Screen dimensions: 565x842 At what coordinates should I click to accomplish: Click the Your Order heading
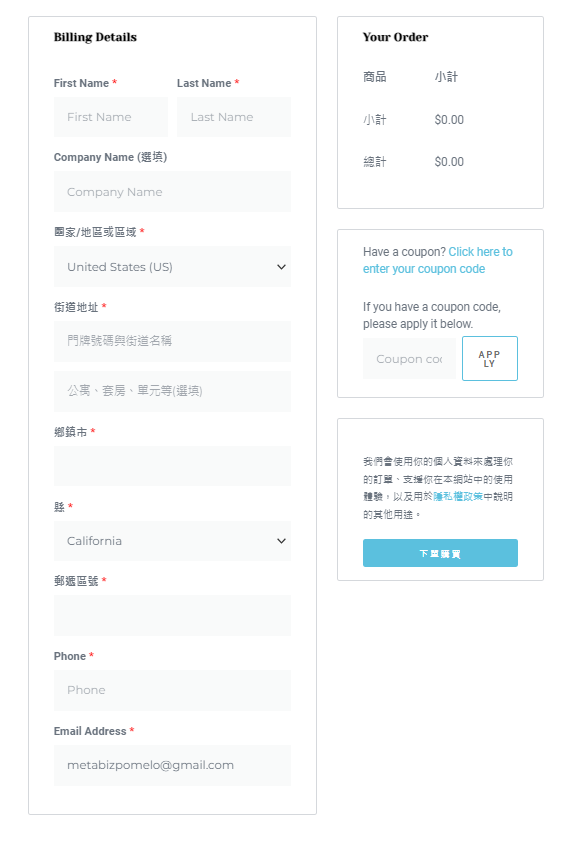(395, 37)
